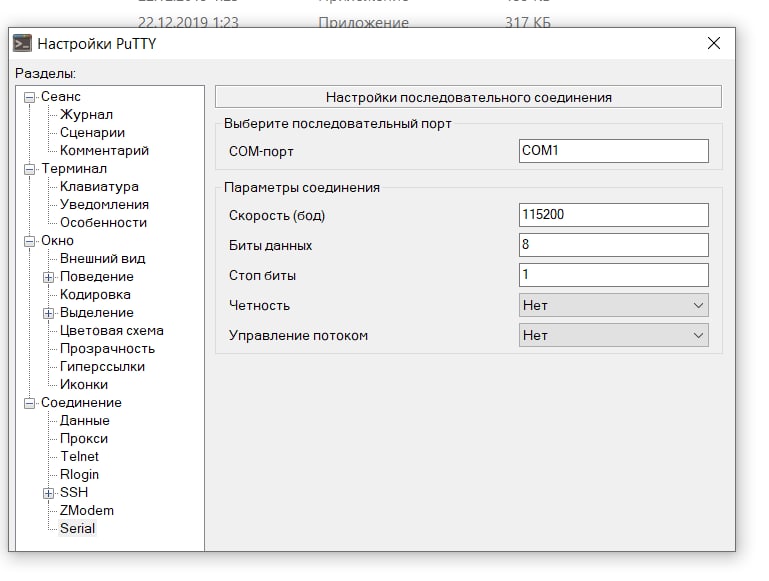
Task: Click the Четность label
Action: (x=259, y=306)
